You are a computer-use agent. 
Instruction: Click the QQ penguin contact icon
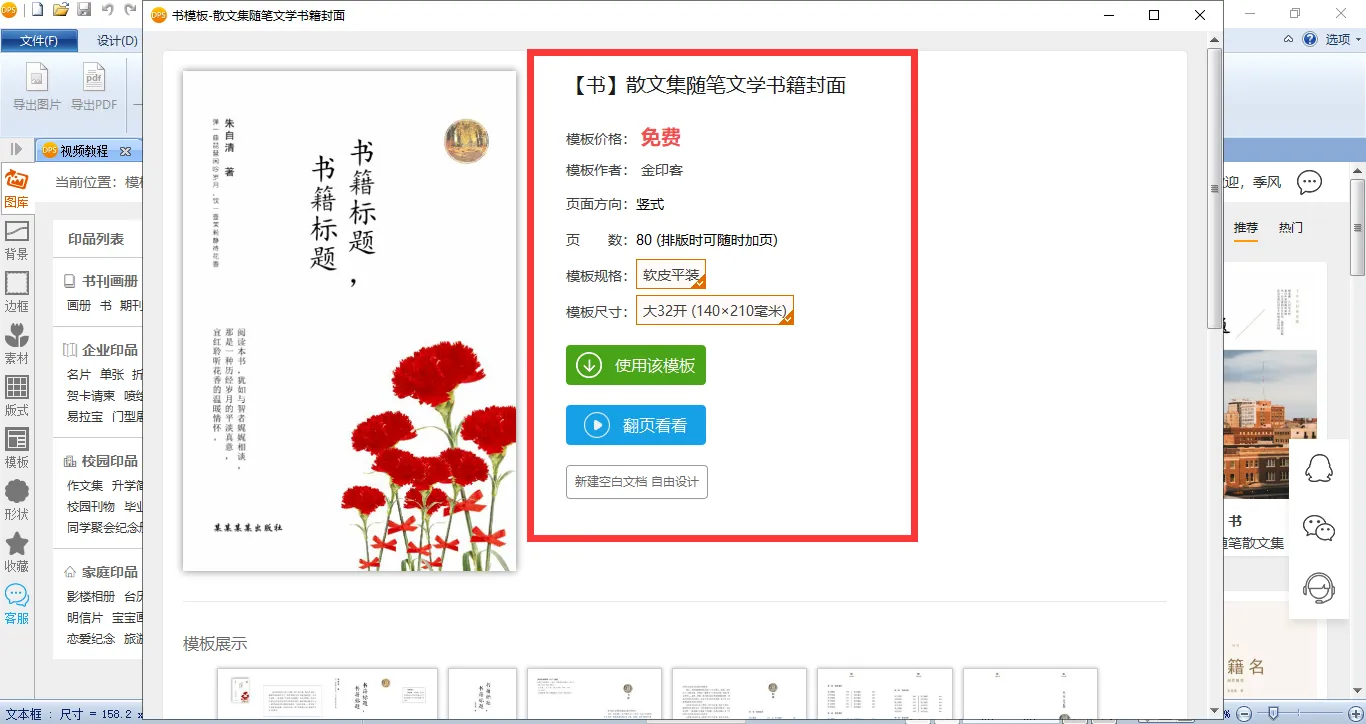(1319, 468)
